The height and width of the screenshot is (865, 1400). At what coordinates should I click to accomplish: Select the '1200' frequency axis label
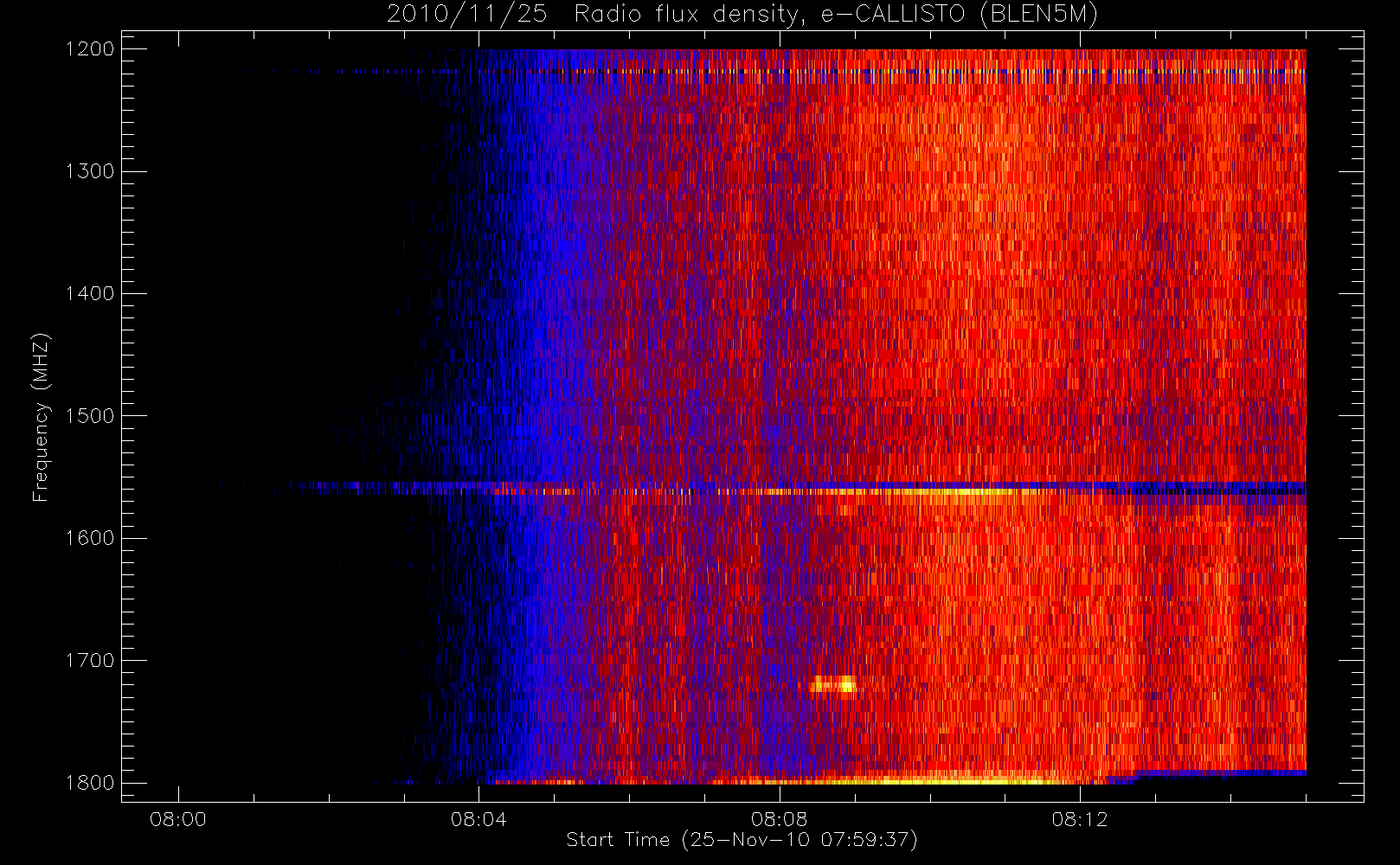(x=90, y=49)
